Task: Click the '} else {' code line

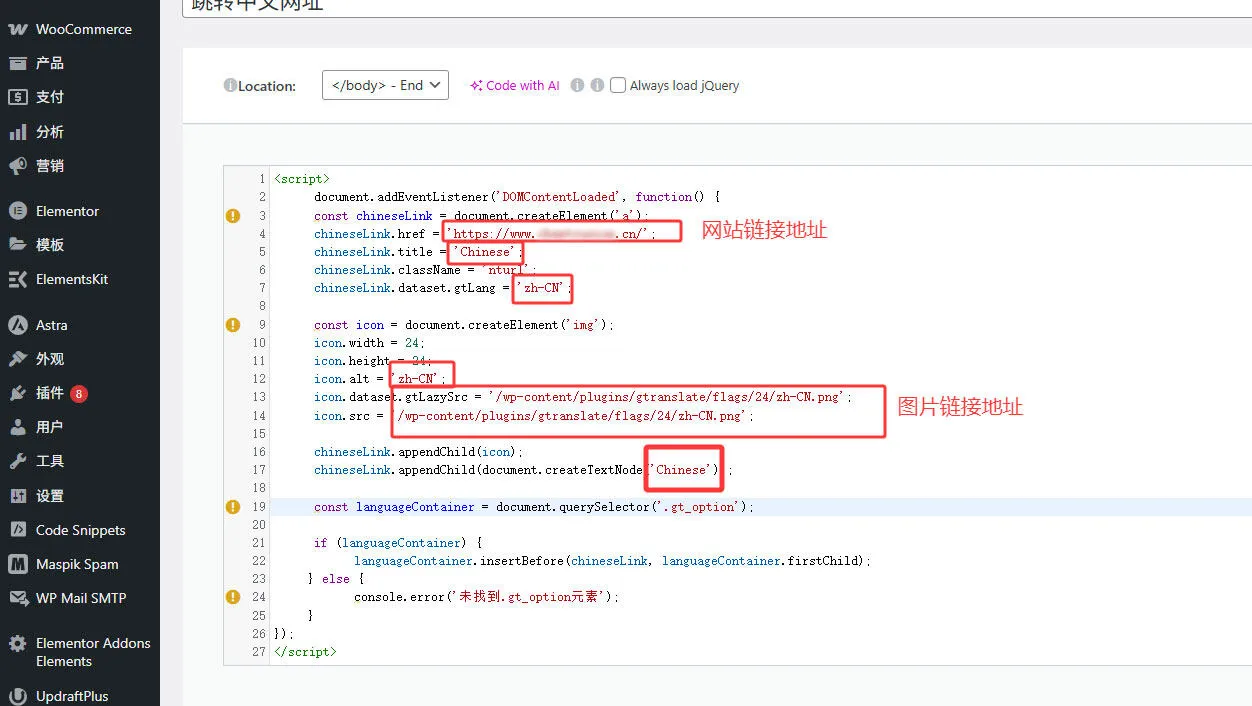Action: coord(336,579)
